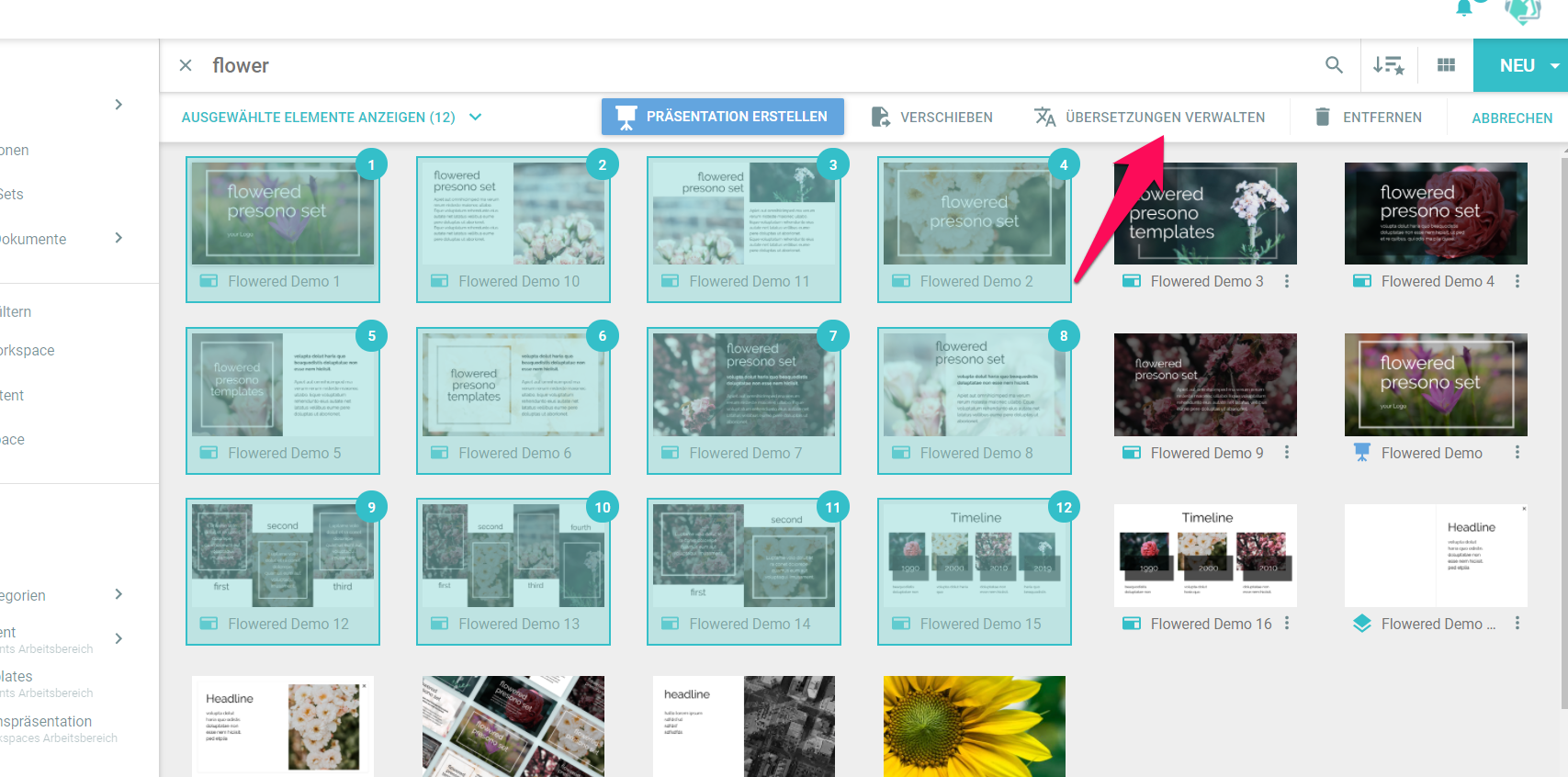Deselect Flowered Demo 12 via badge 9
The image size is (1568, 777).
(371, 507)
